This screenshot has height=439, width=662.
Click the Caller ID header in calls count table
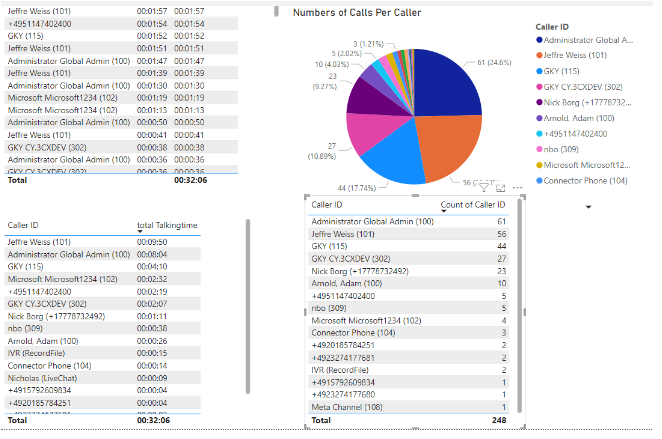pos(327,205)
